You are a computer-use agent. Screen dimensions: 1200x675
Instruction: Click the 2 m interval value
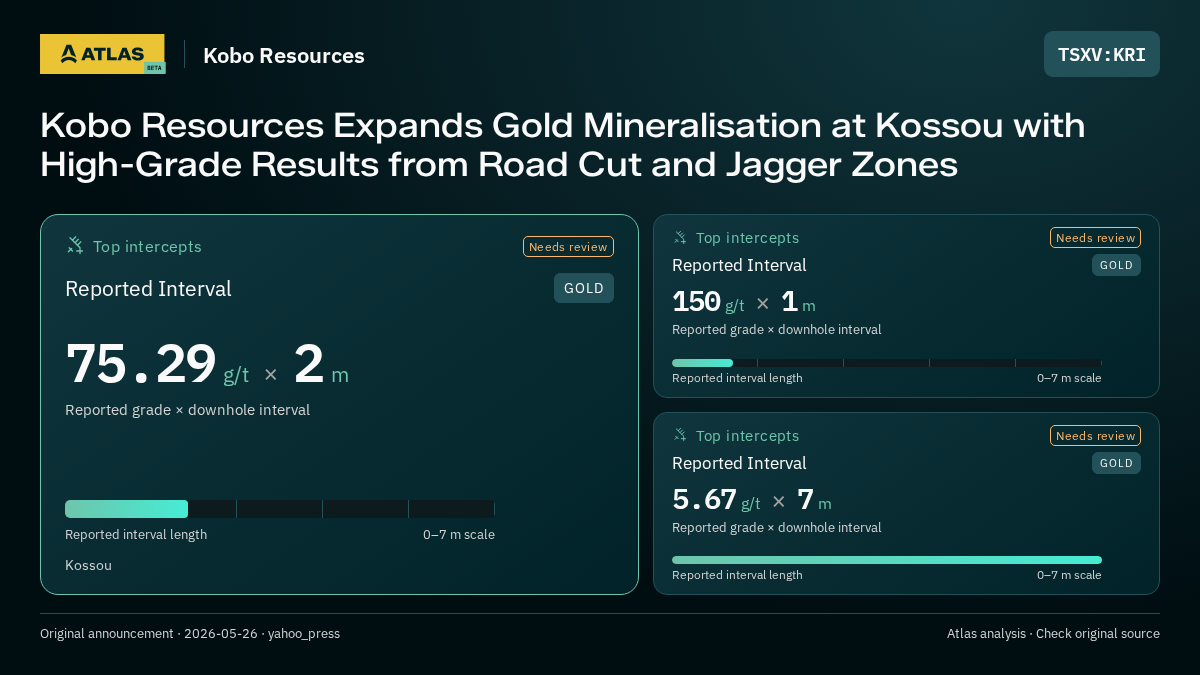321,364
